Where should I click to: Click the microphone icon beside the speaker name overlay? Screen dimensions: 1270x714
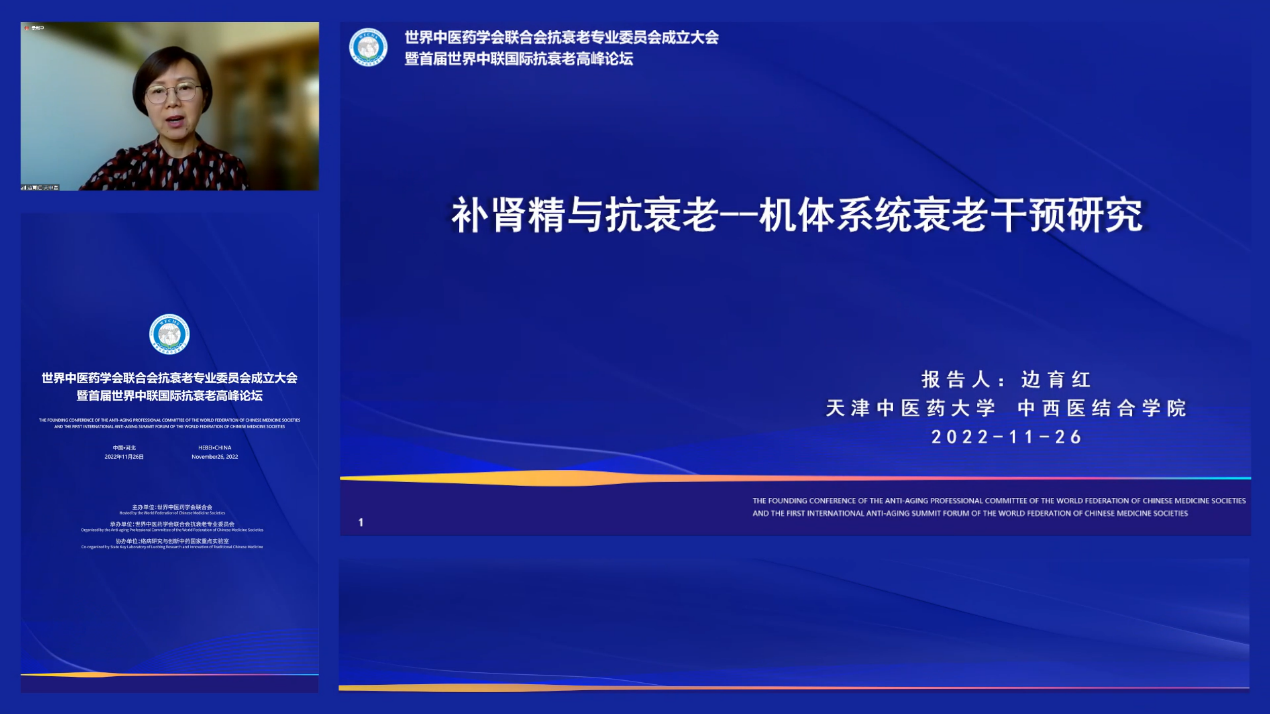point(23,187)
